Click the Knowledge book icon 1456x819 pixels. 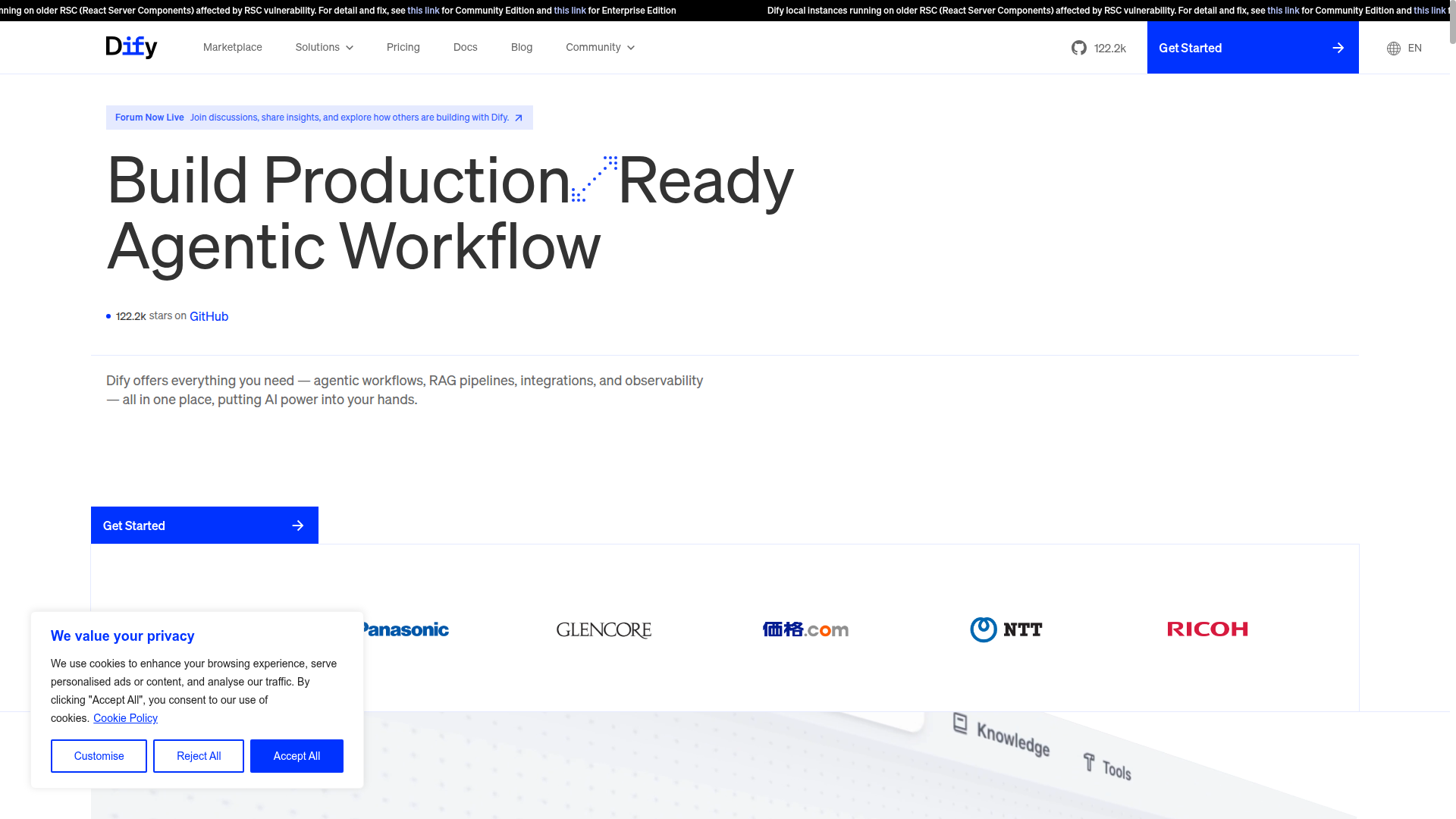click(960, 723)
